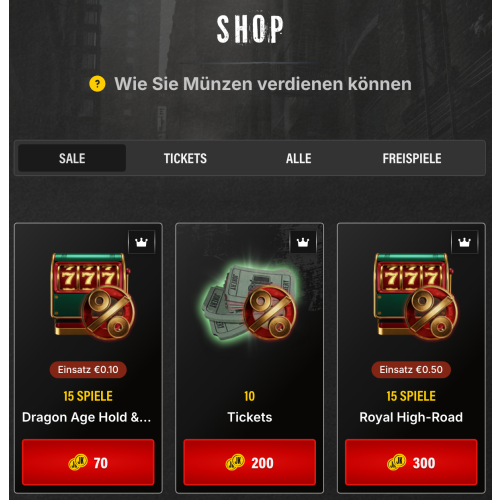Click the yellow question mark help icon
The height and width of the screenshot is (500, 500).
(x=97, y=84)
